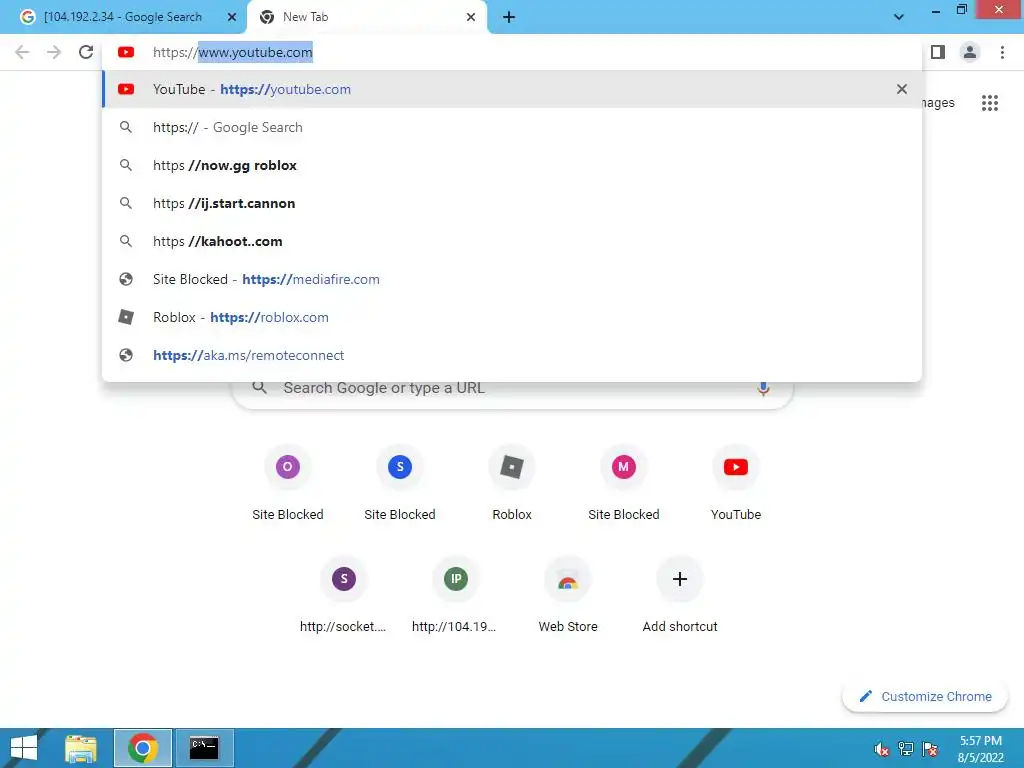Open Customize Chrome button
The width and height of the screenshot is (1024, 768).
coord(925,696)
